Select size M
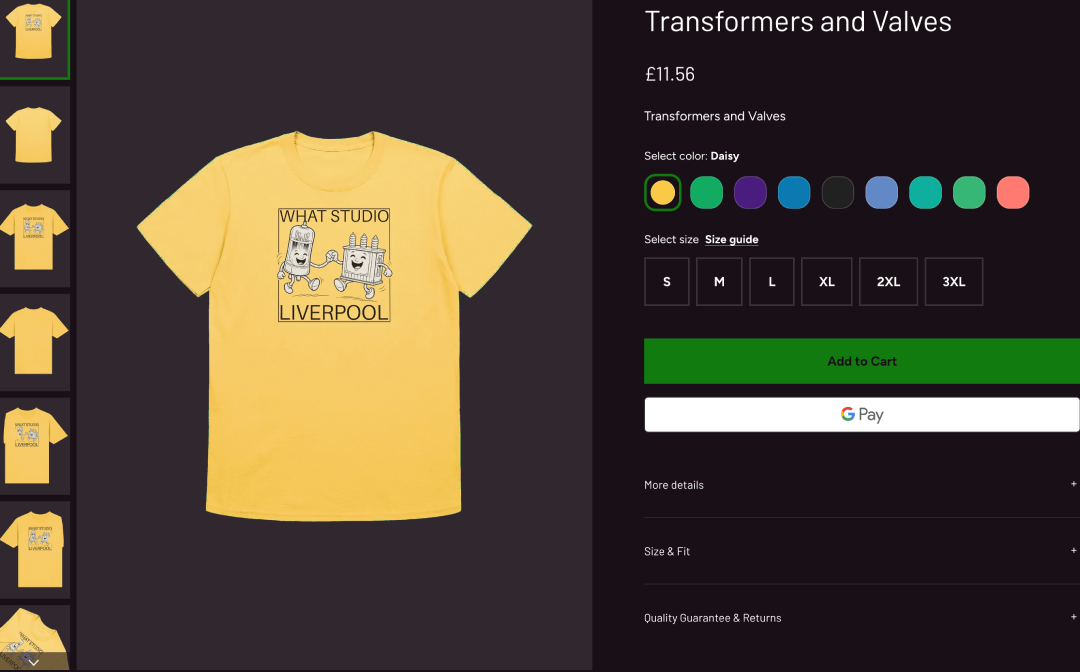The width and height of the screenshot is (1080, 672). (x=719, y=281)
